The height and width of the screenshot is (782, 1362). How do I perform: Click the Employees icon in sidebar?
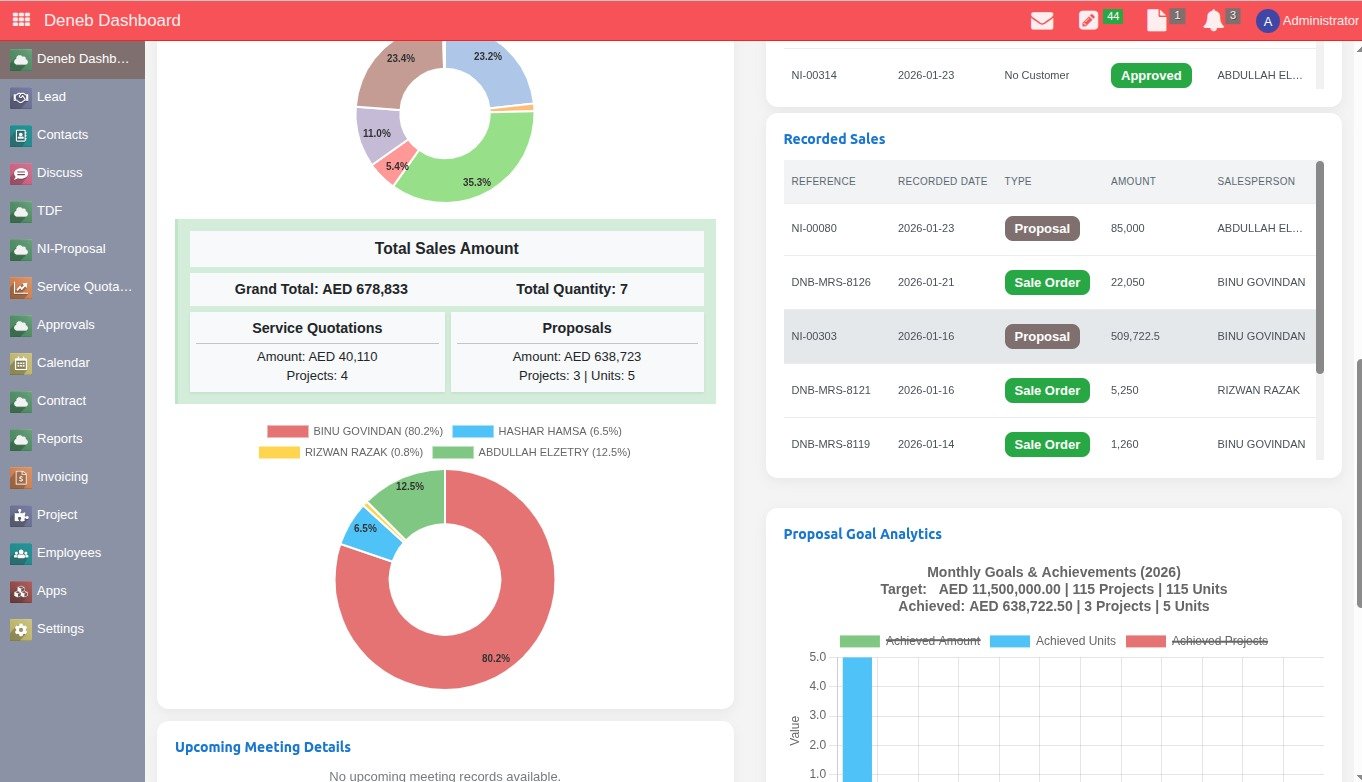(x=20, y=553)
